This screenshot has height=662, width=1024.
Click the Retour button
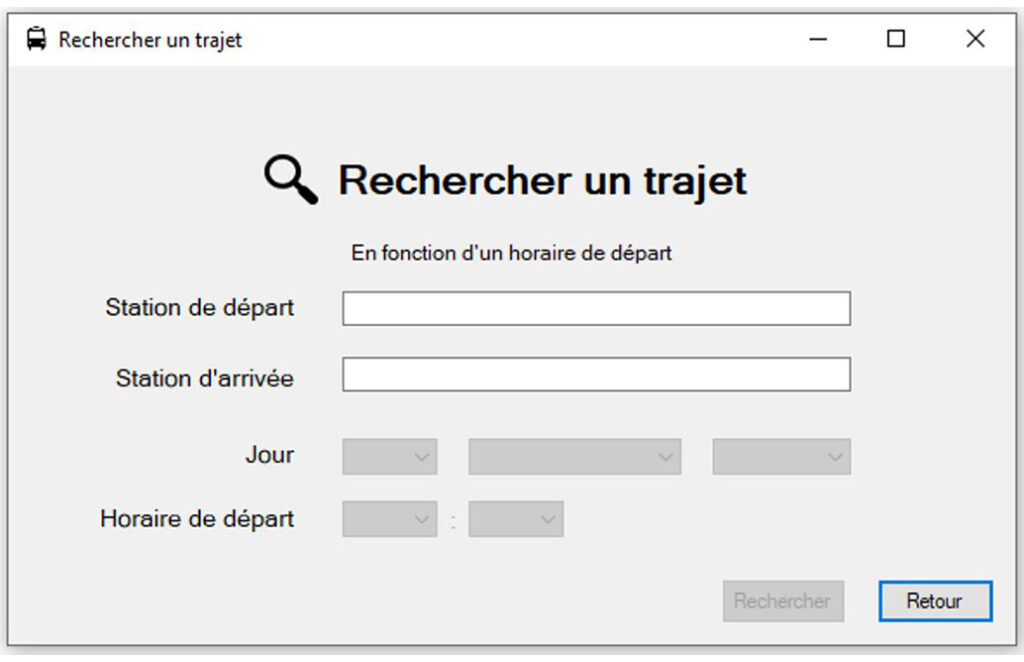click(935, 601)
